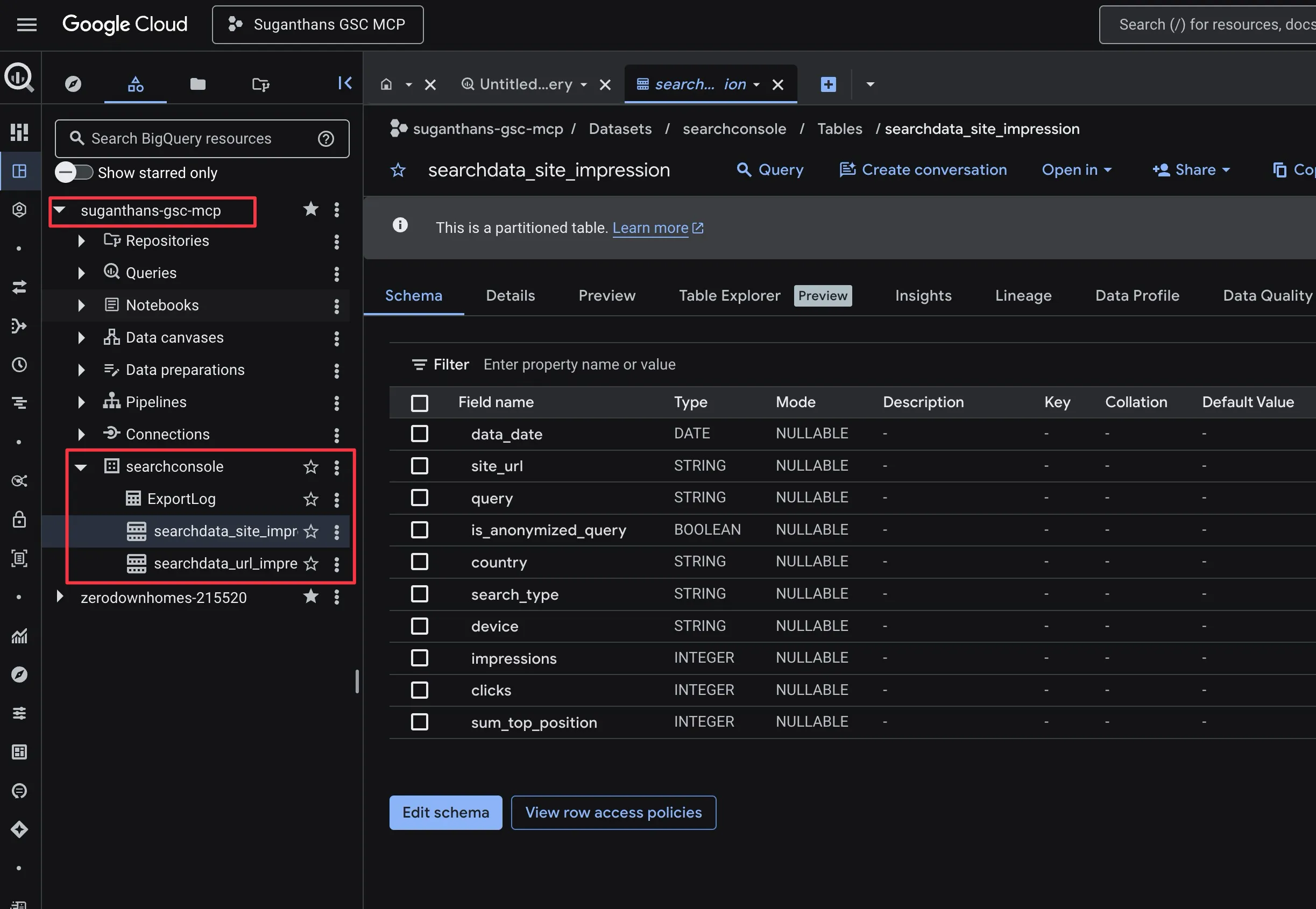Star the searchdata_site_impression table in the header
This screenshot has height=909, width=1316.
(x=398, y=170)
